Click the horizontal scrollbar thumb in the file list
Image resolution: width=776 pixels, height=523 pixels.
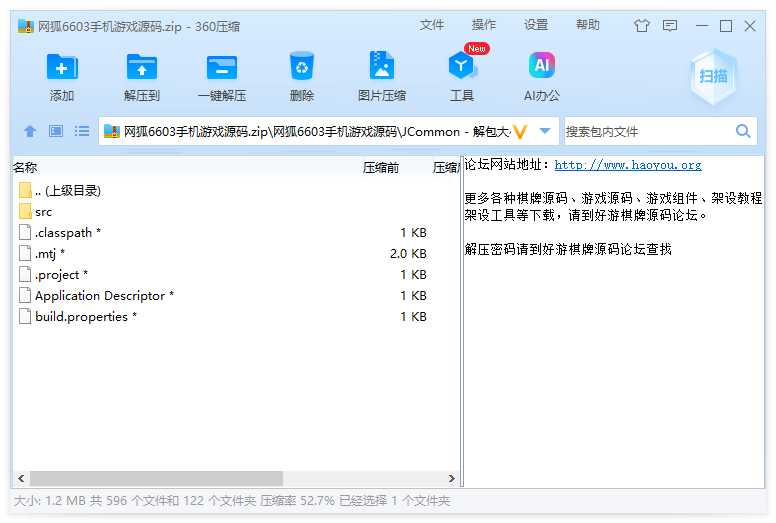point(156,478)
